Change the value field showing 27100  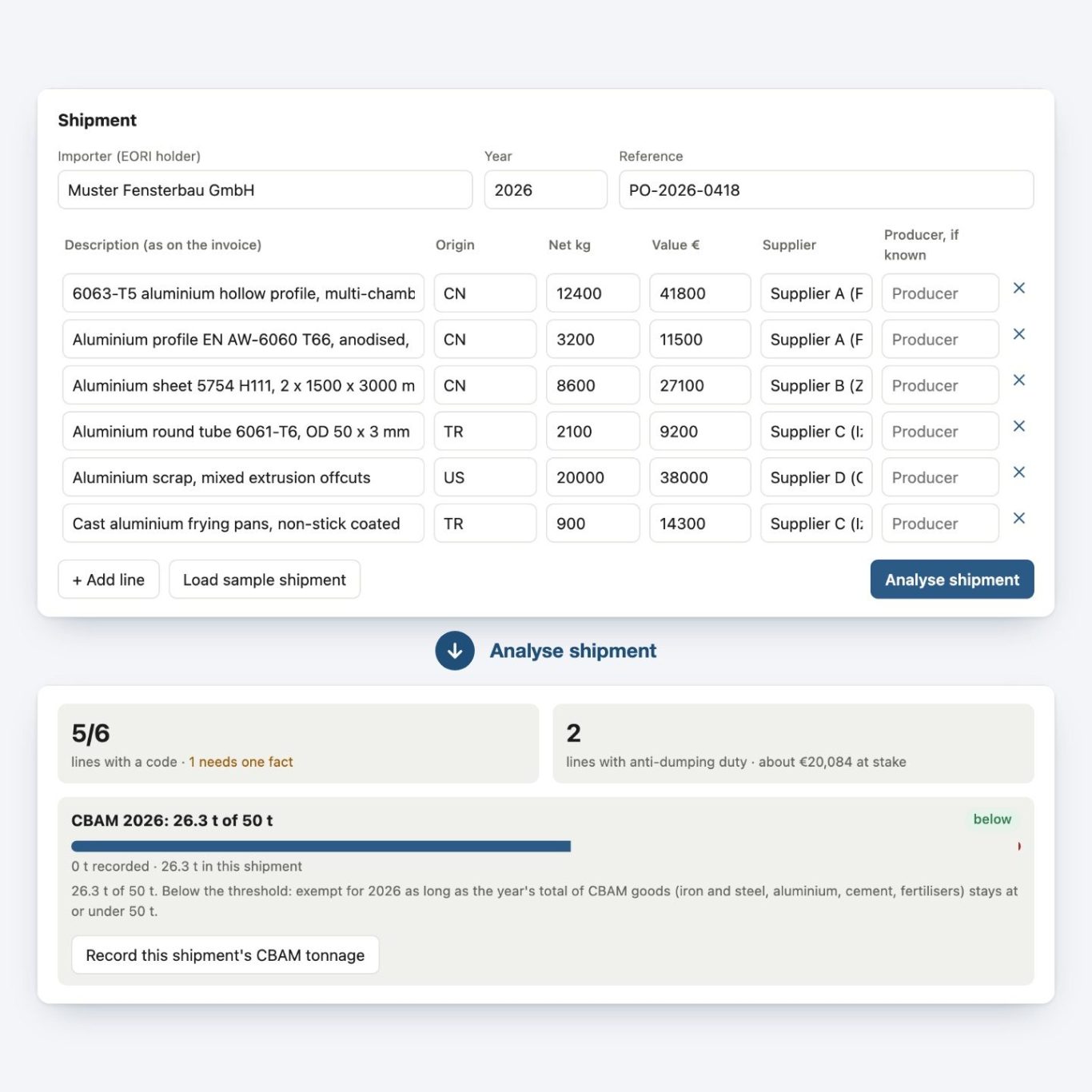[700, 385]
